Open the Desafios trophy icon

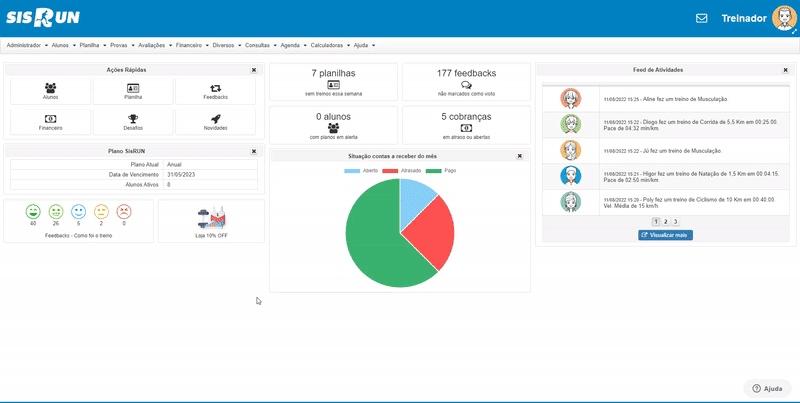(133, 119)
